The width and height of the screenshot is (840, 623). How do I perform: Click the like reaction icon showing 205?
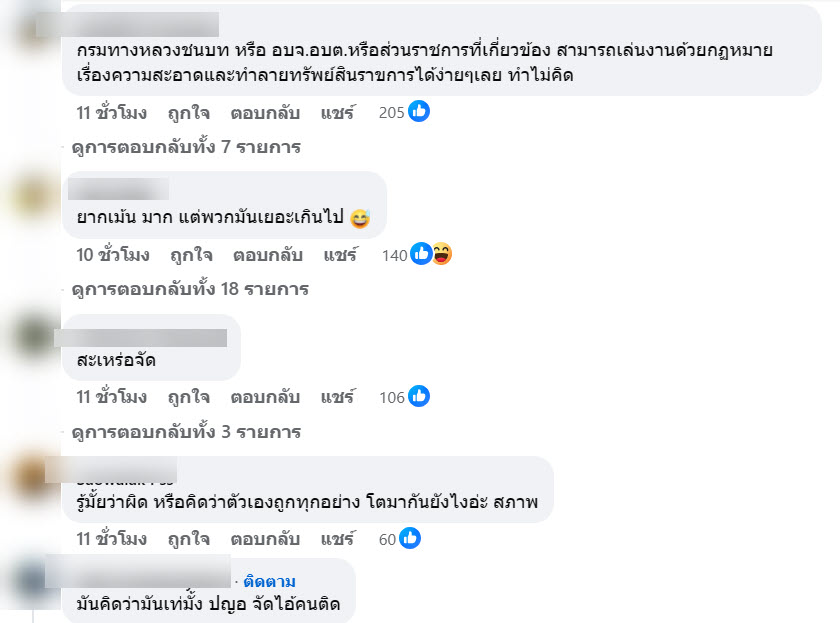[419, 112]
